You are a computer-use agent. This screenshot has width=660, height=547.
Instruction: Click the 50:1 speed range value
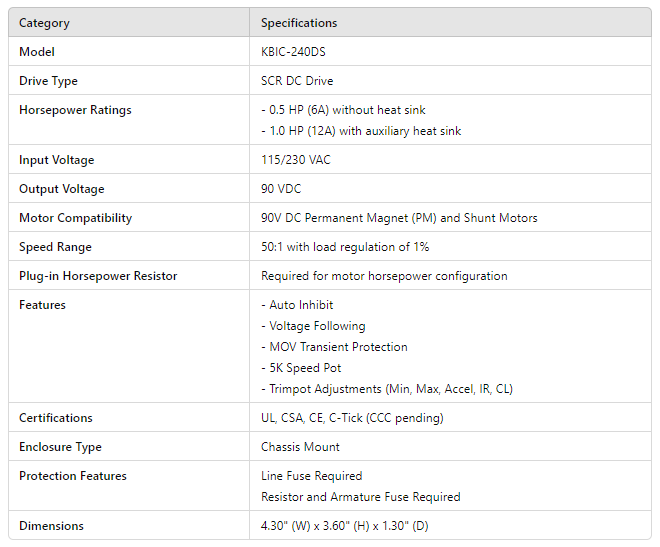point(345,247)
